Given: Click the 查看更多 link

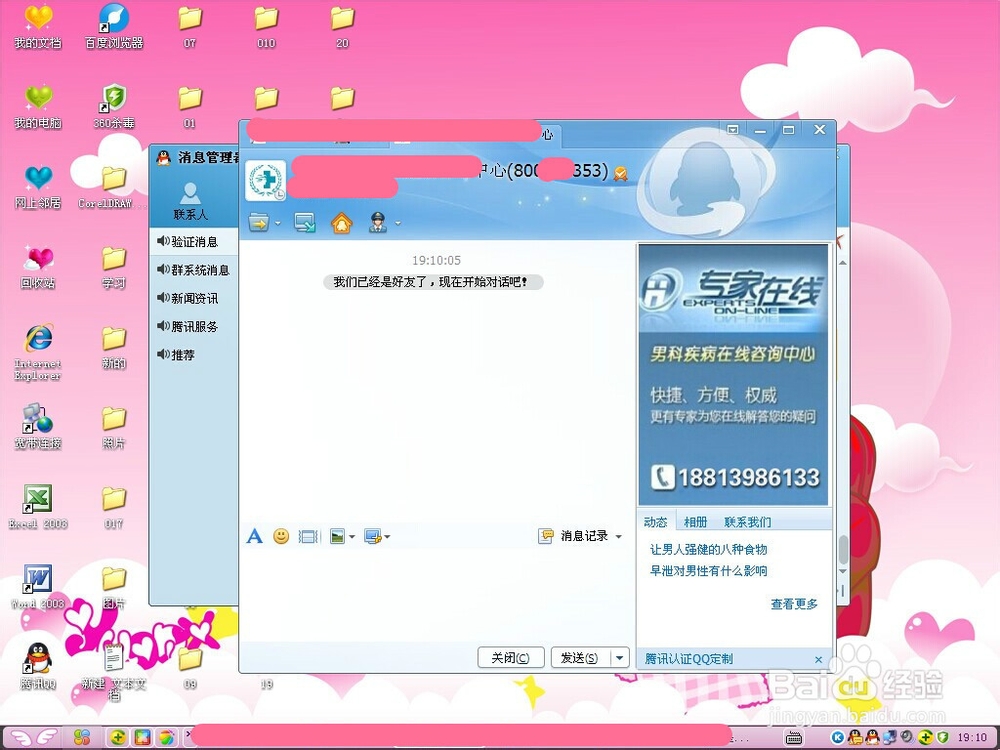Looking at the screenshot, I should [794, 603].
